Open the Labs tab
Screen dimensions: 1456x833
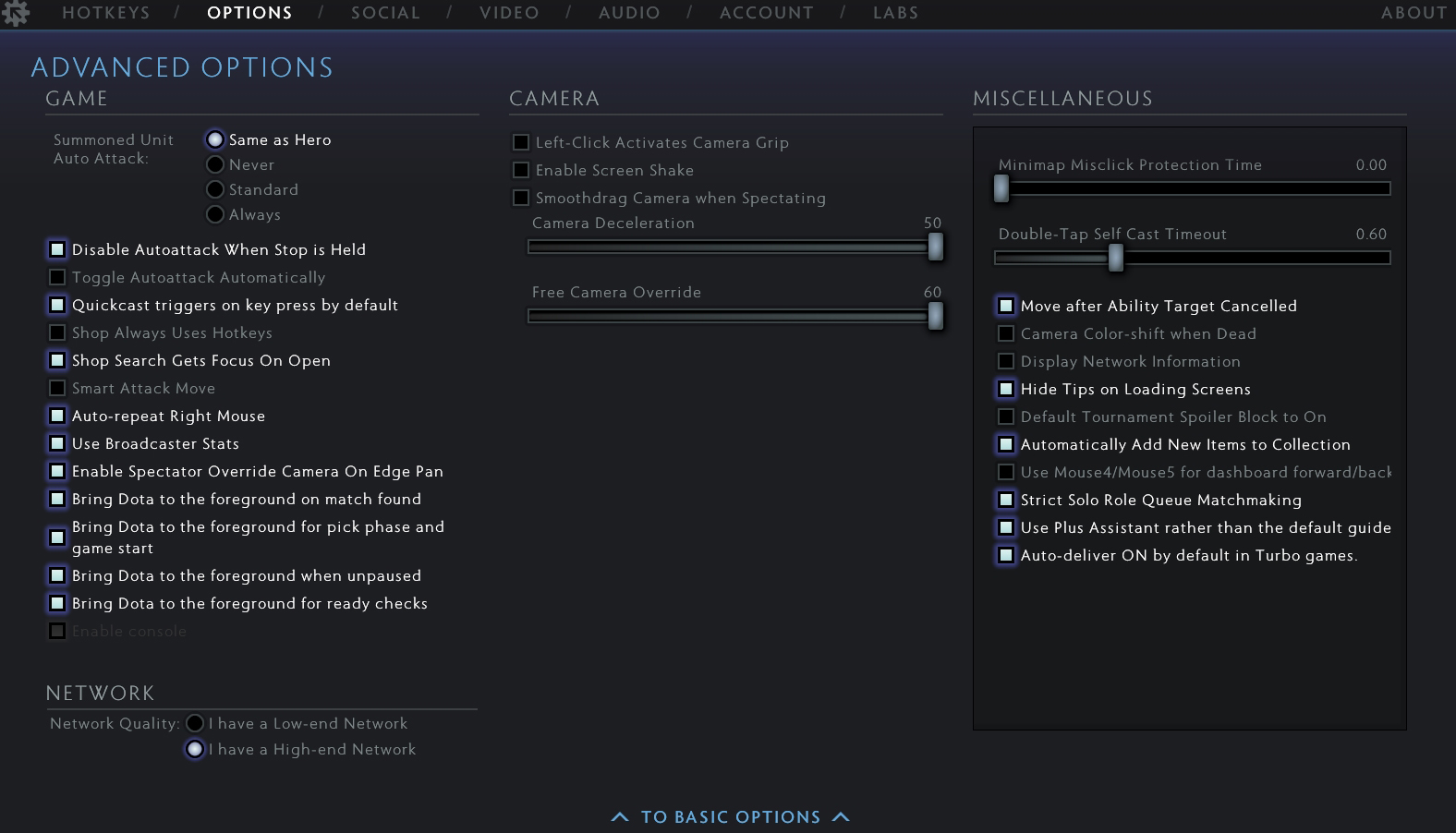click(896, 13)
